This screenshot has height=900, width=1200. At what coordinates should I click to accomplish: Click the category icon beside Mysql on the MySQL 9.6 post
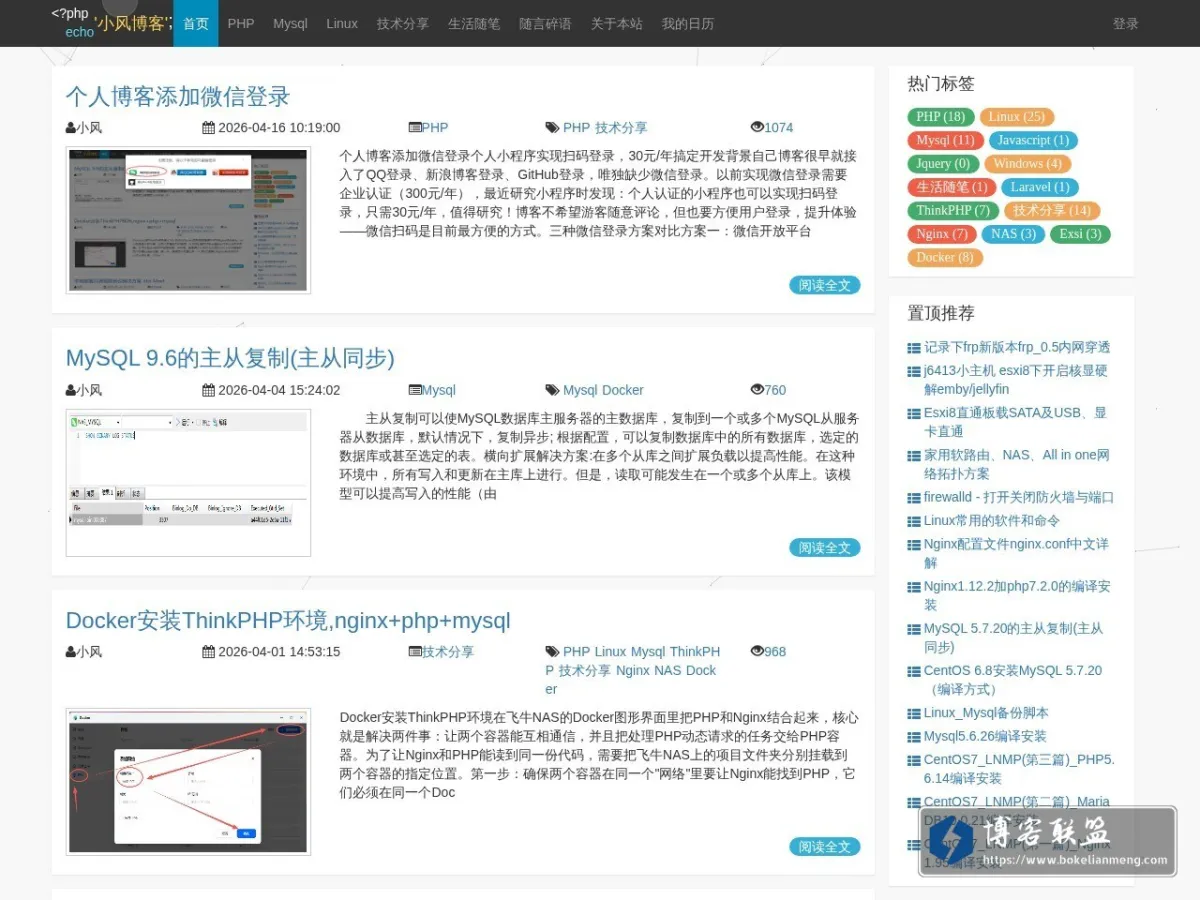[415, 391]
